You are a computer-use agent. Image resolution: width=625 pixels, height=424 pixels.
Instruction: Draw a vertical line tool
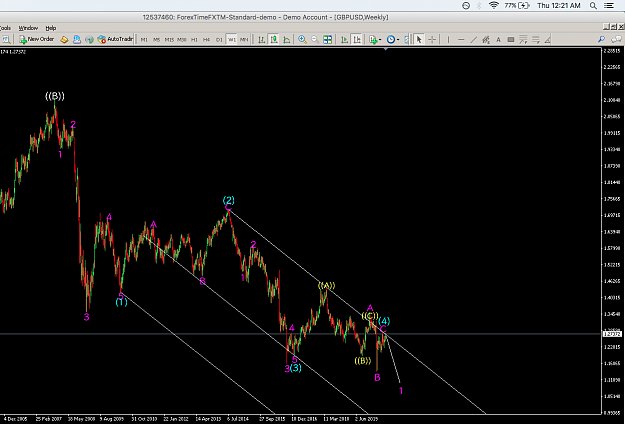coord(448,39)
